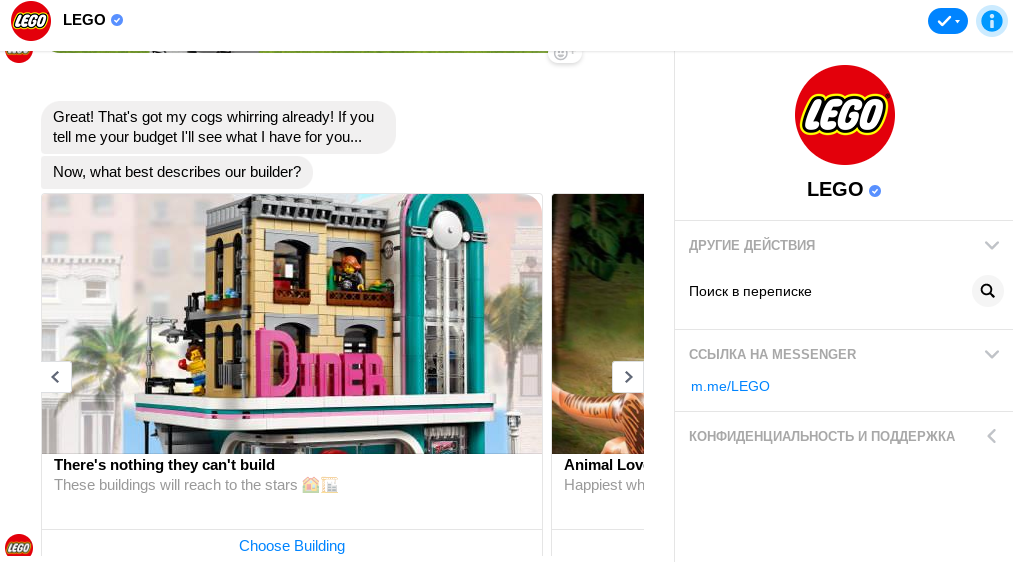Click the LEGO logo avatar in the chat header
1013x562 pixels.
[x=30, y=21]
